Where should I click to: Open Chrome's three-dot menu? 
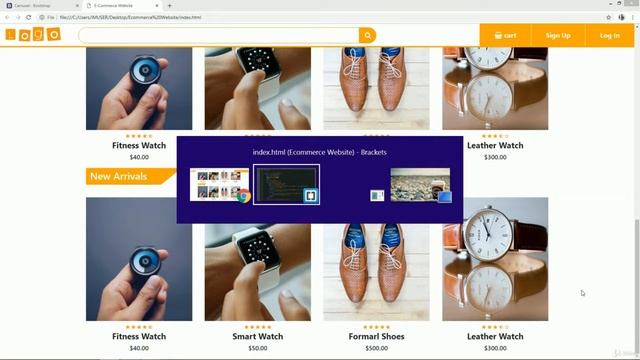coord(633,17)
